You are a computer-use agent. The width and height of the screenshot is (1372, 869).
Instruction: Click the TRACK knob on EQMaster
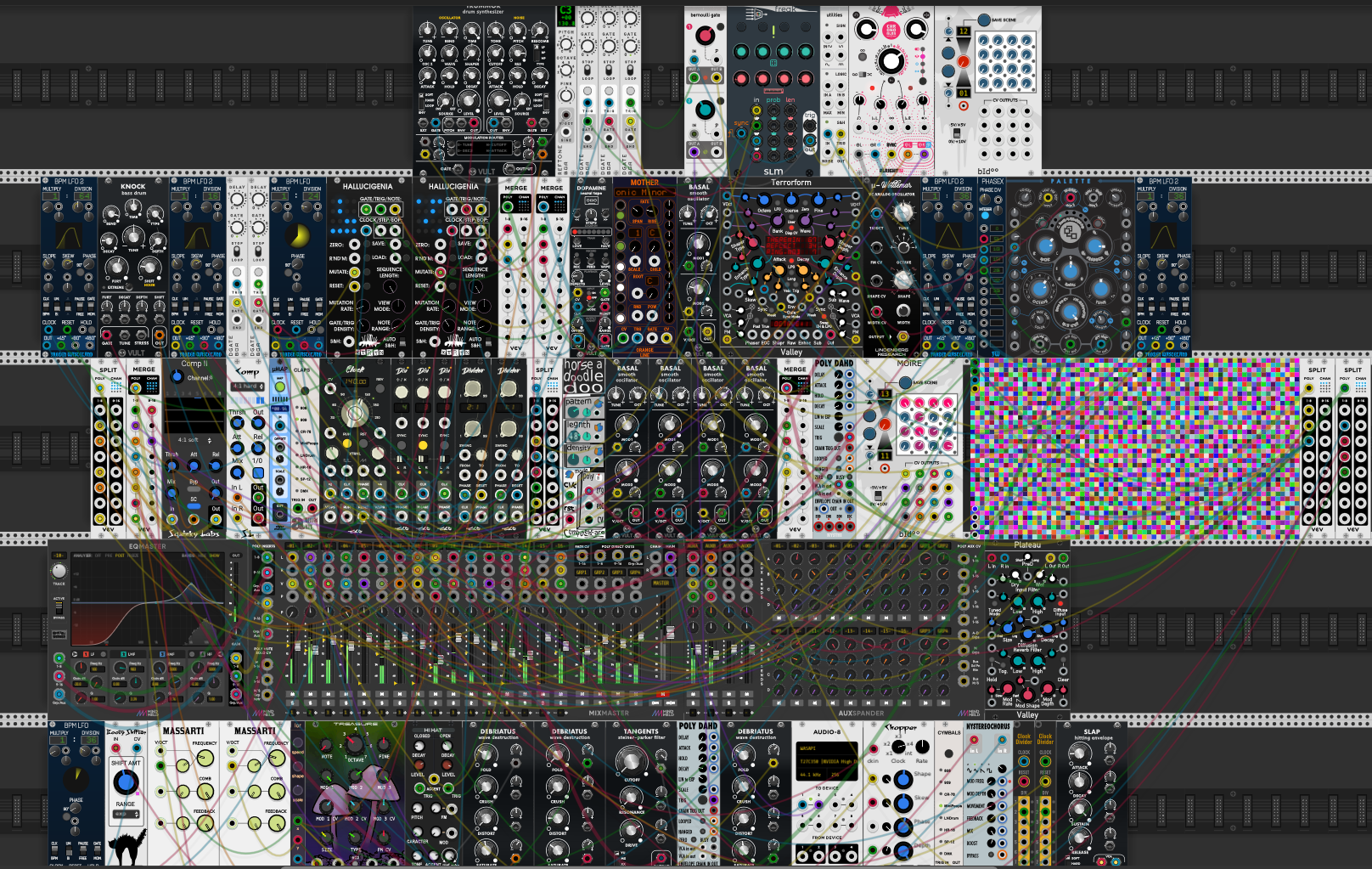click(59, 570)
